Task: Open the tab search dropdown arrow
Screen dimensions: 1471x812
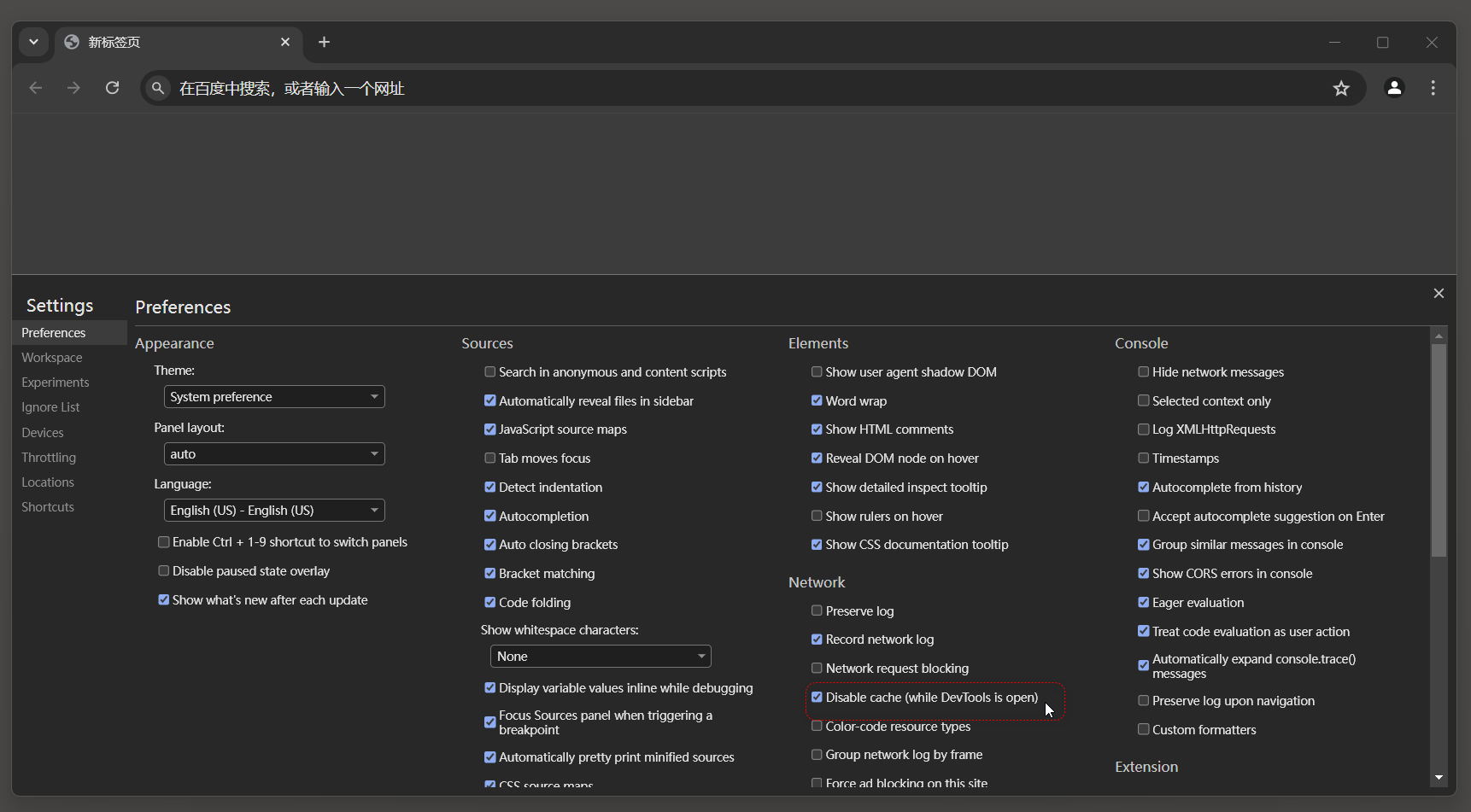Action: tap(33, 42)
